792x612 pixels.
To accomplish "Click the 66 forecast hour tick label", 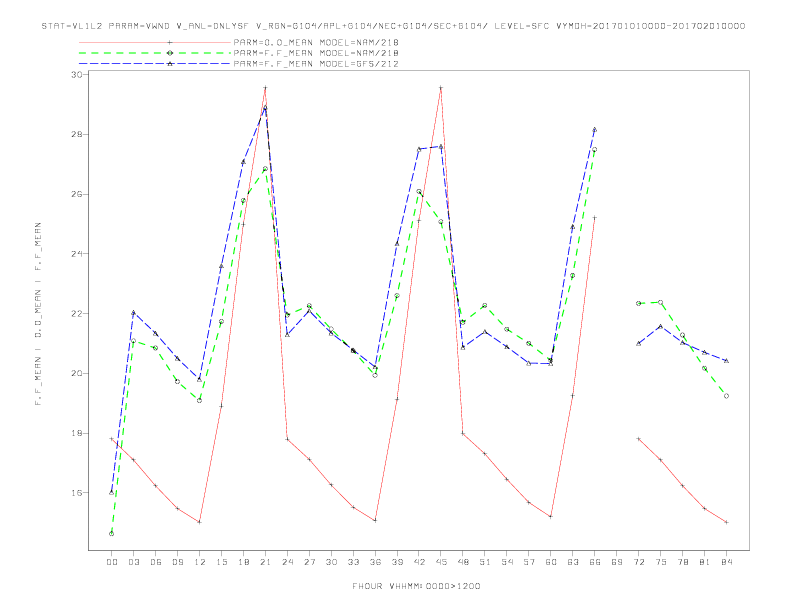I will (x=595, y=562).
